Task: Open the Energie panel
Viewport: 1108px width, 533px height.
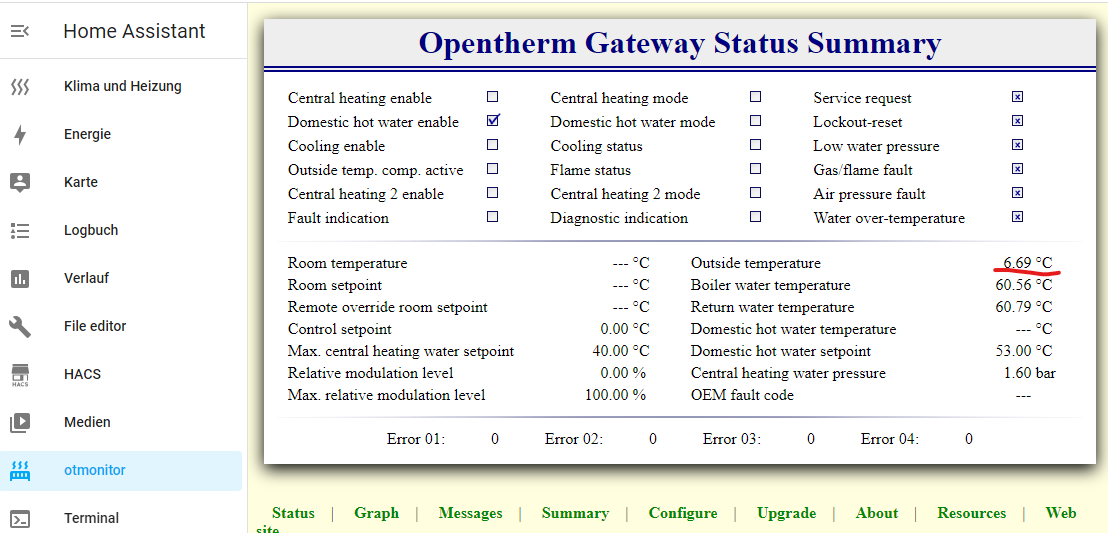Action: 88,134
